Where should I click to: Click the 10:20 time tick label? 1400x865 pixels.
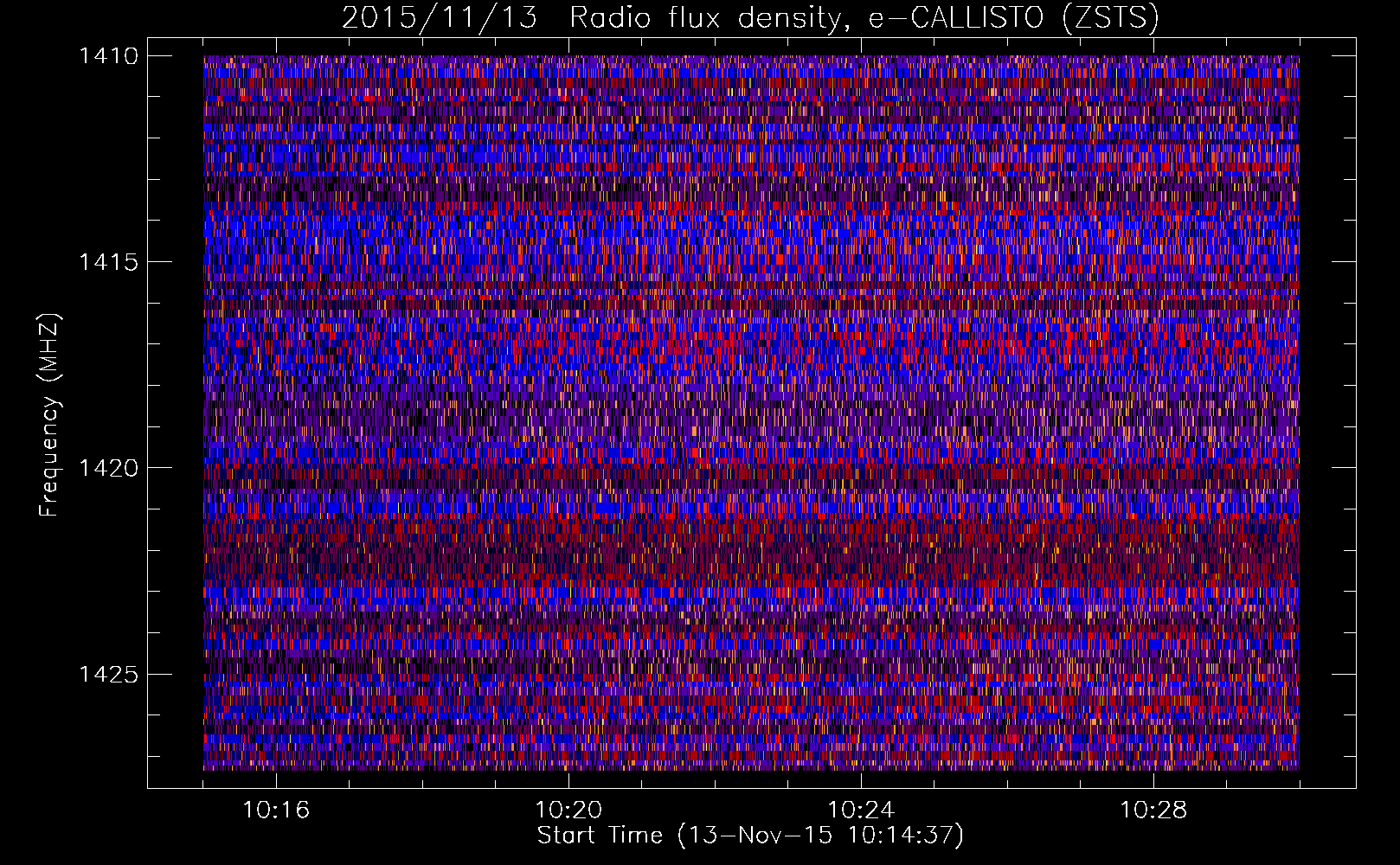568,811
